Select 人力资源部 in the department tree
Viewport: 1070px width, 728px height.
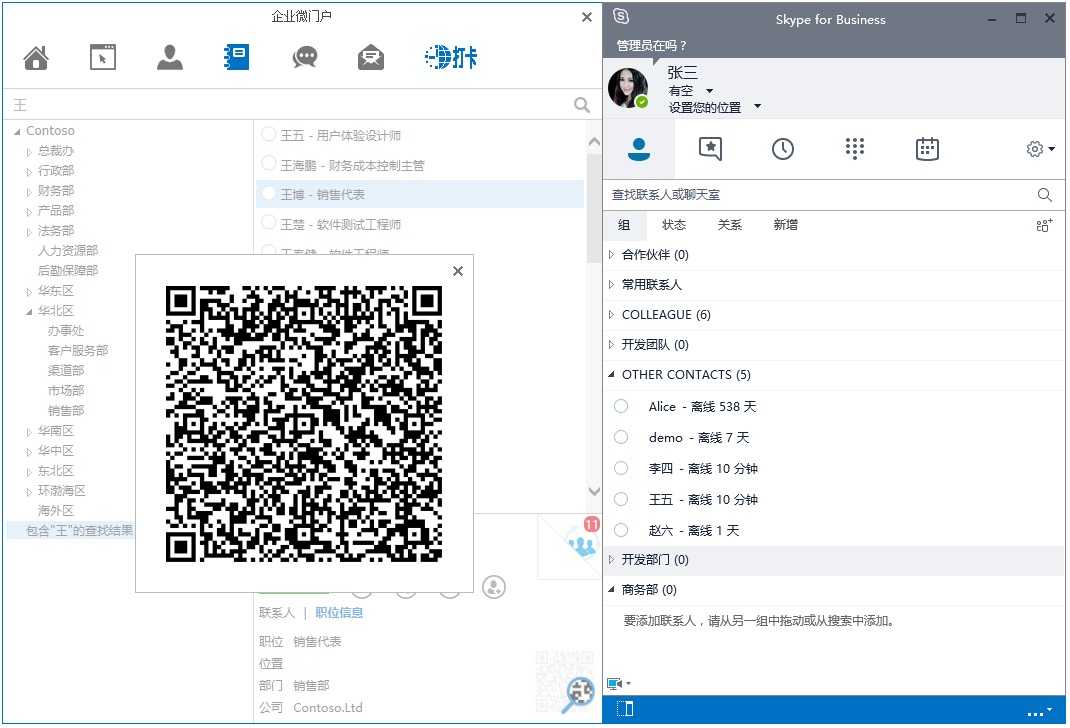click(68, 250)
